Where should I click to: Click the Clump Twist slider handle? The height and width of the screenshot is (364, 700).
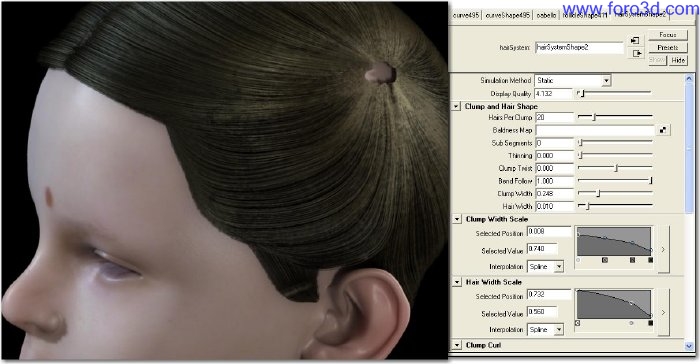coord(616,168)
